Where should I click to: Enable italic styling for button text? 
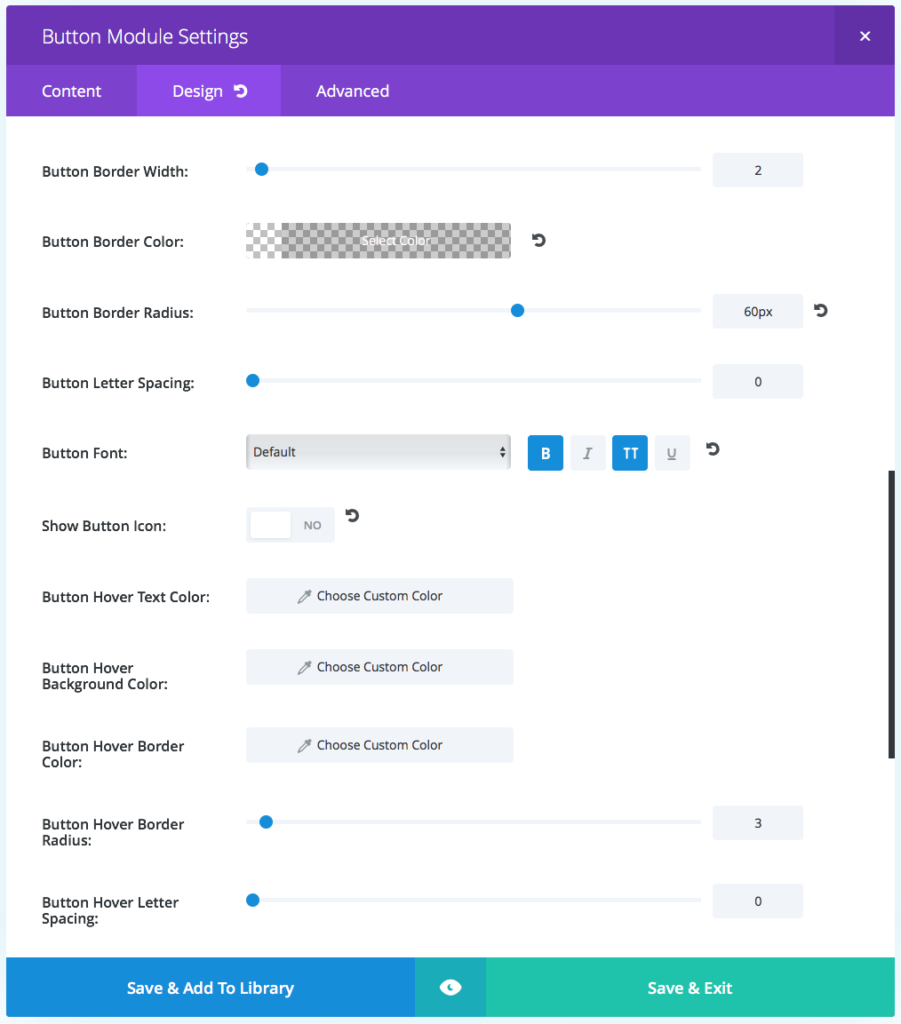click(587, 452)
